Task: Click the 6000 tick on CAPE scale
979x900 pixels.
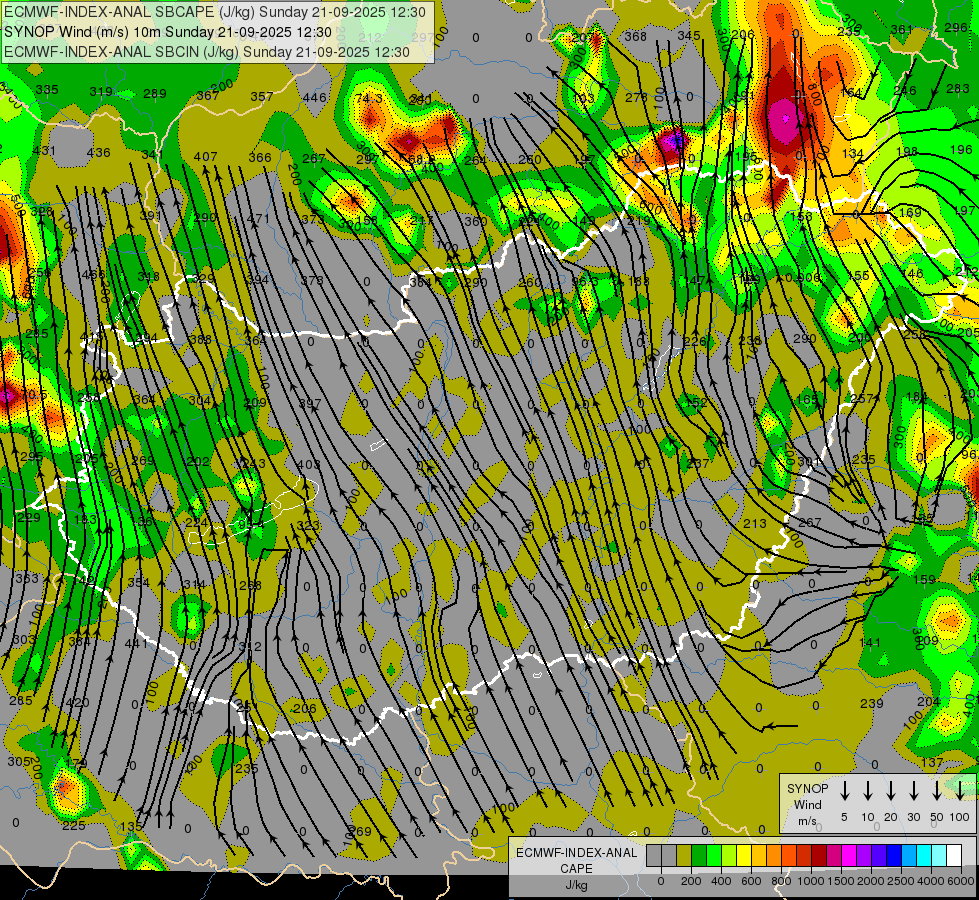Action: point(961,881)
